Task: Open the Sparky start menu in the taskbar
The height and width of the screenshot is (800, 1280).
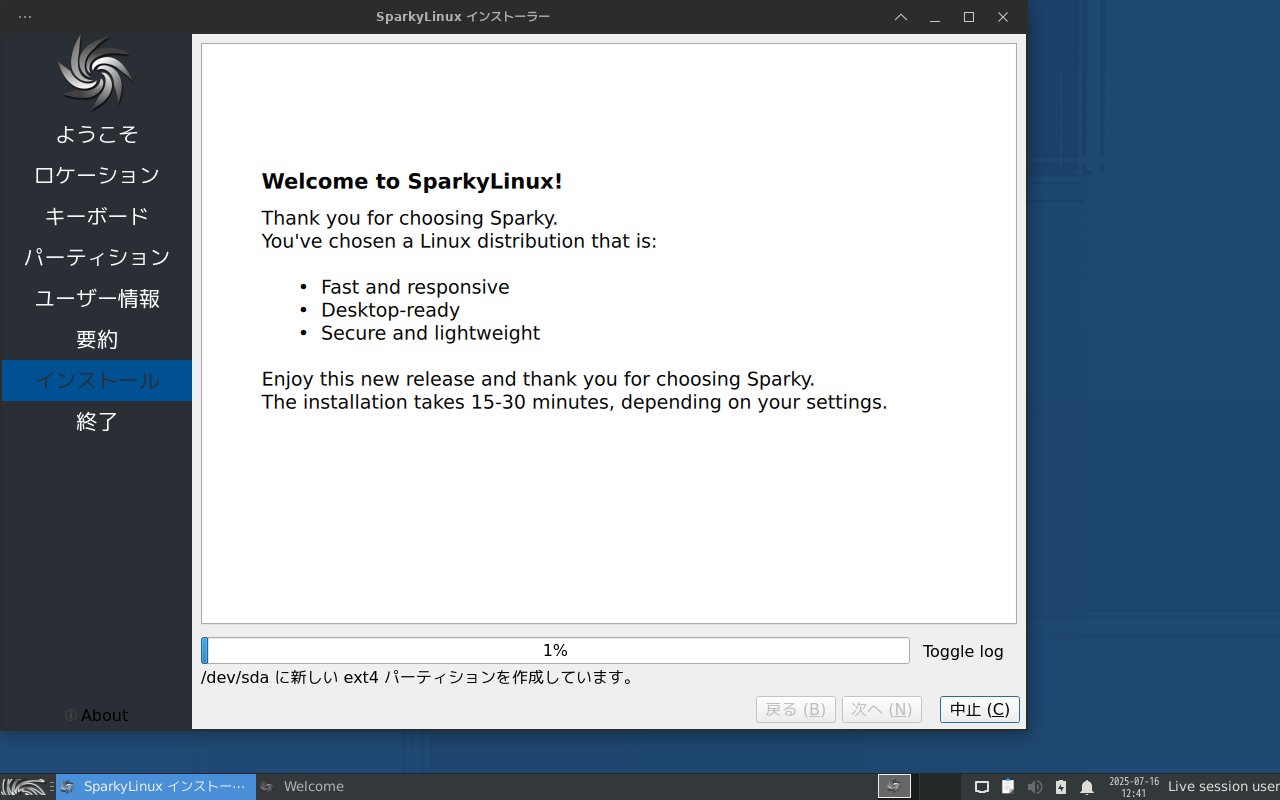Action: tap(25, 787)
